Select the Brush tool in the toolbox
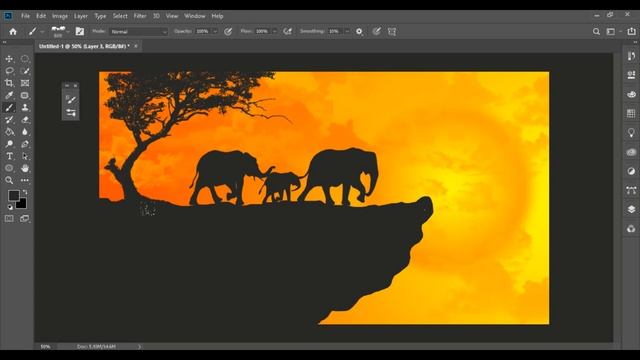Viewport: 640px width, 360px height. (x=9, y=108)
